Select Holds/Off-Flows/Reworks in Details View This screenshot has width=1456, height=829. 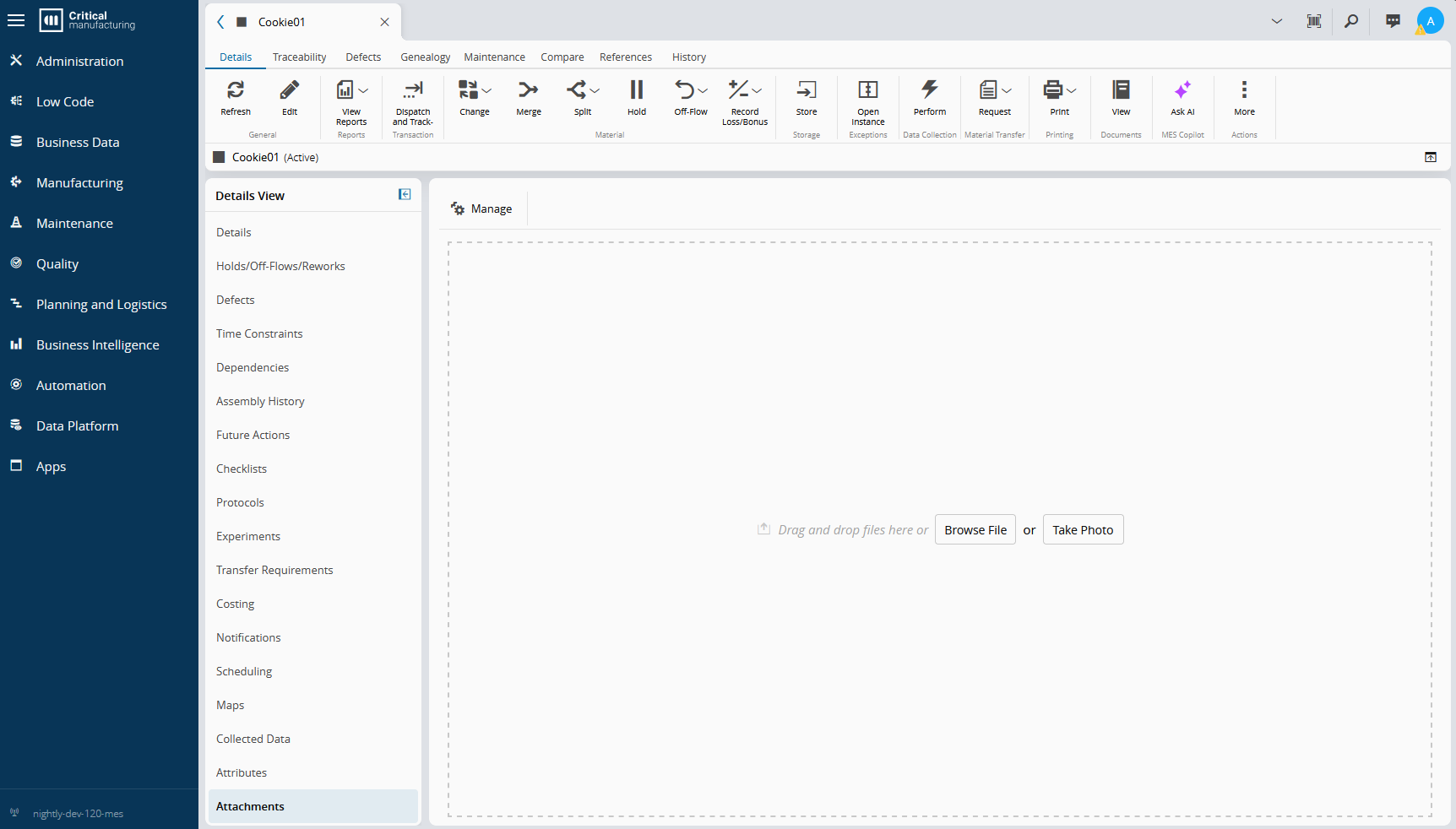(x=313, y=266)
